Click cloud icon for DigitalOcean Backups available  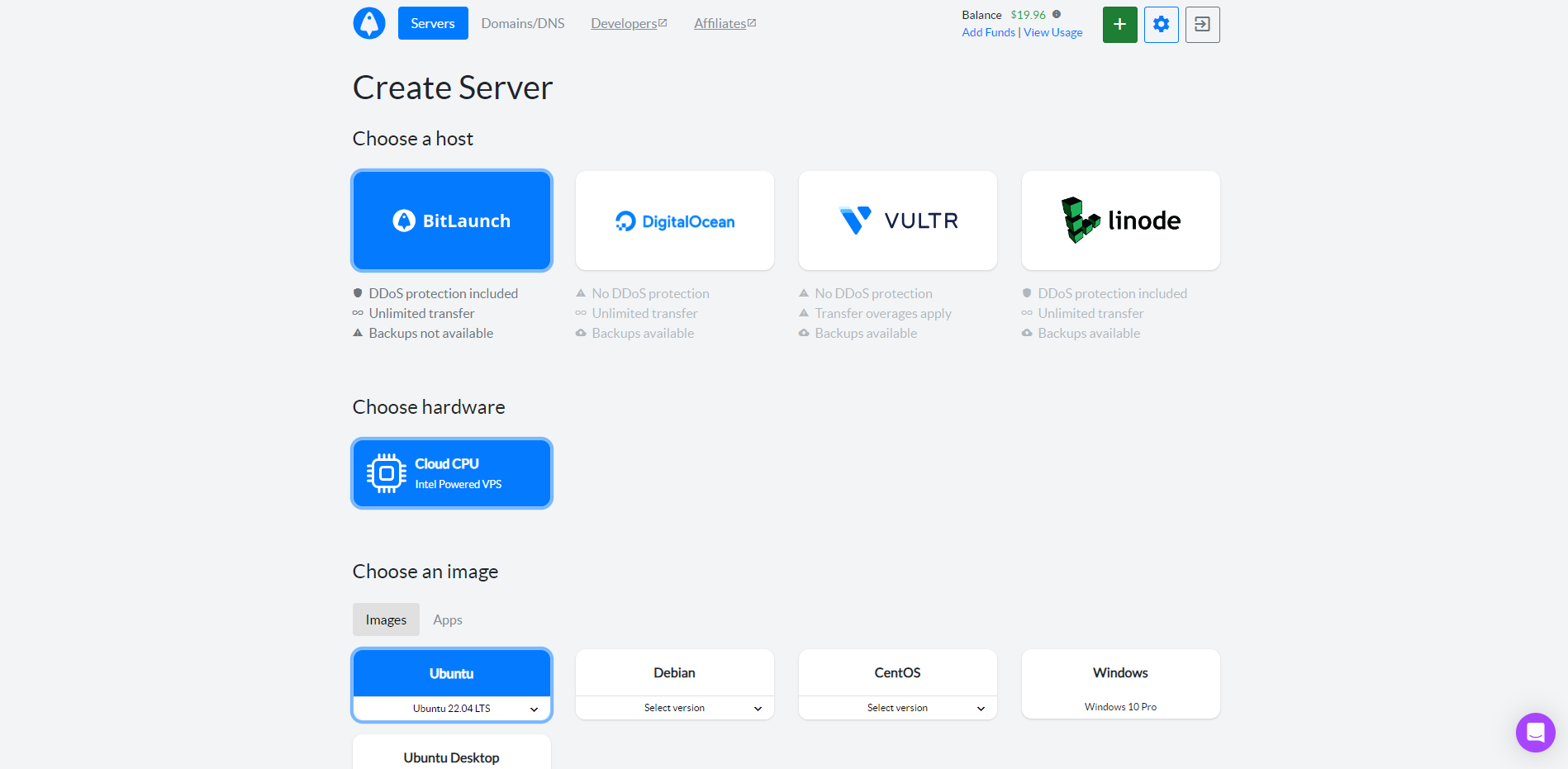(x=581, y=333)
